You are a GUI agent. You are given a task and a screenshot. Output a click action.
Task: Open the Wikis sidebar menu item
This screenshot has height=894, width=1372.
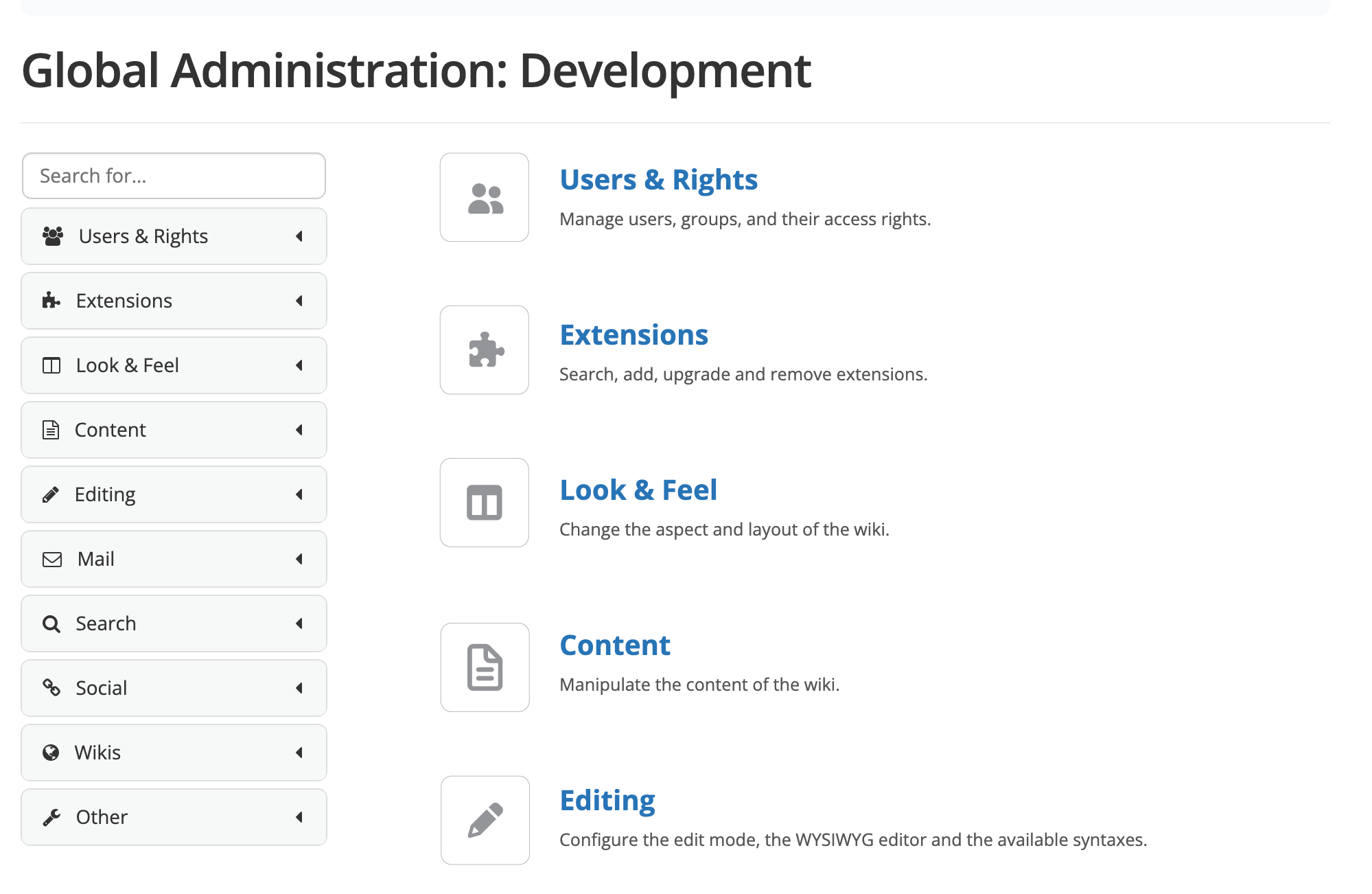coord(97,753)
